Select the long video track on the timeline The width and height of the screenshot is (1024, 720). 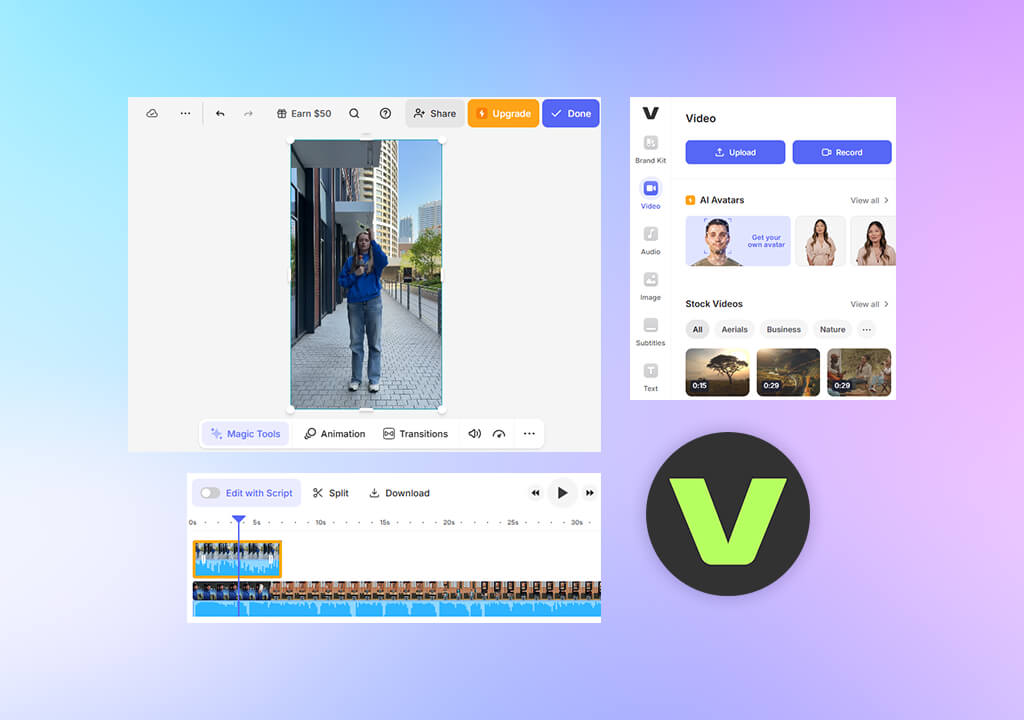pos(397,599)
